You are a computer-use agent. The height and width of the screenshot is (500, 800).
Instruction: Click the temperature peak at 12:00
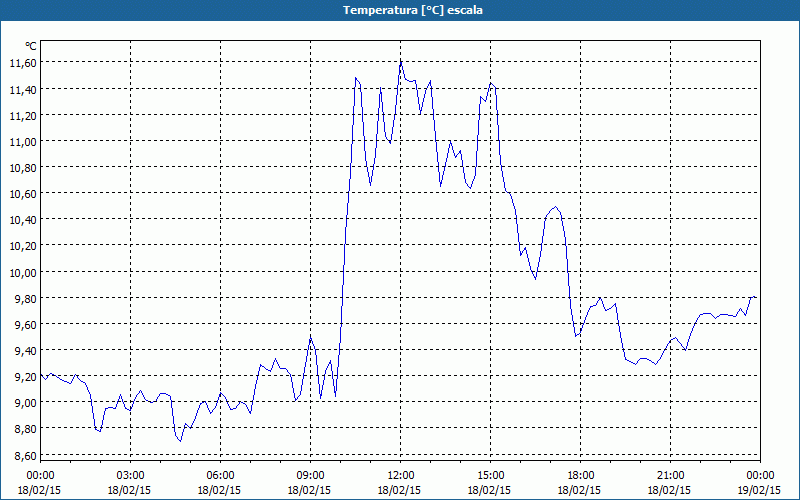(x=401, y=62)
